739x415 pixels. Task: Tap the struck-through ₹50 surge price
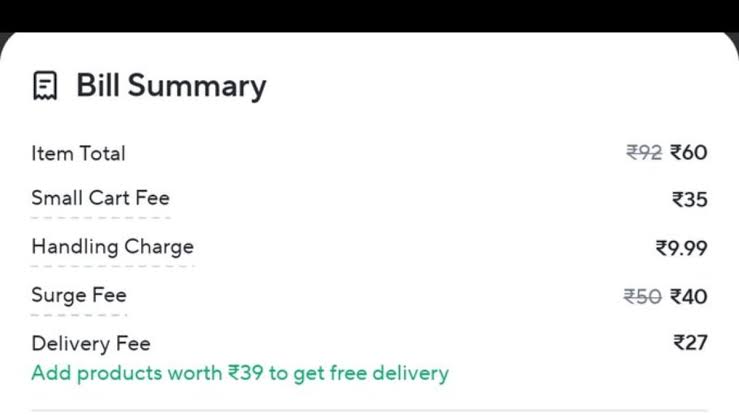643,296
